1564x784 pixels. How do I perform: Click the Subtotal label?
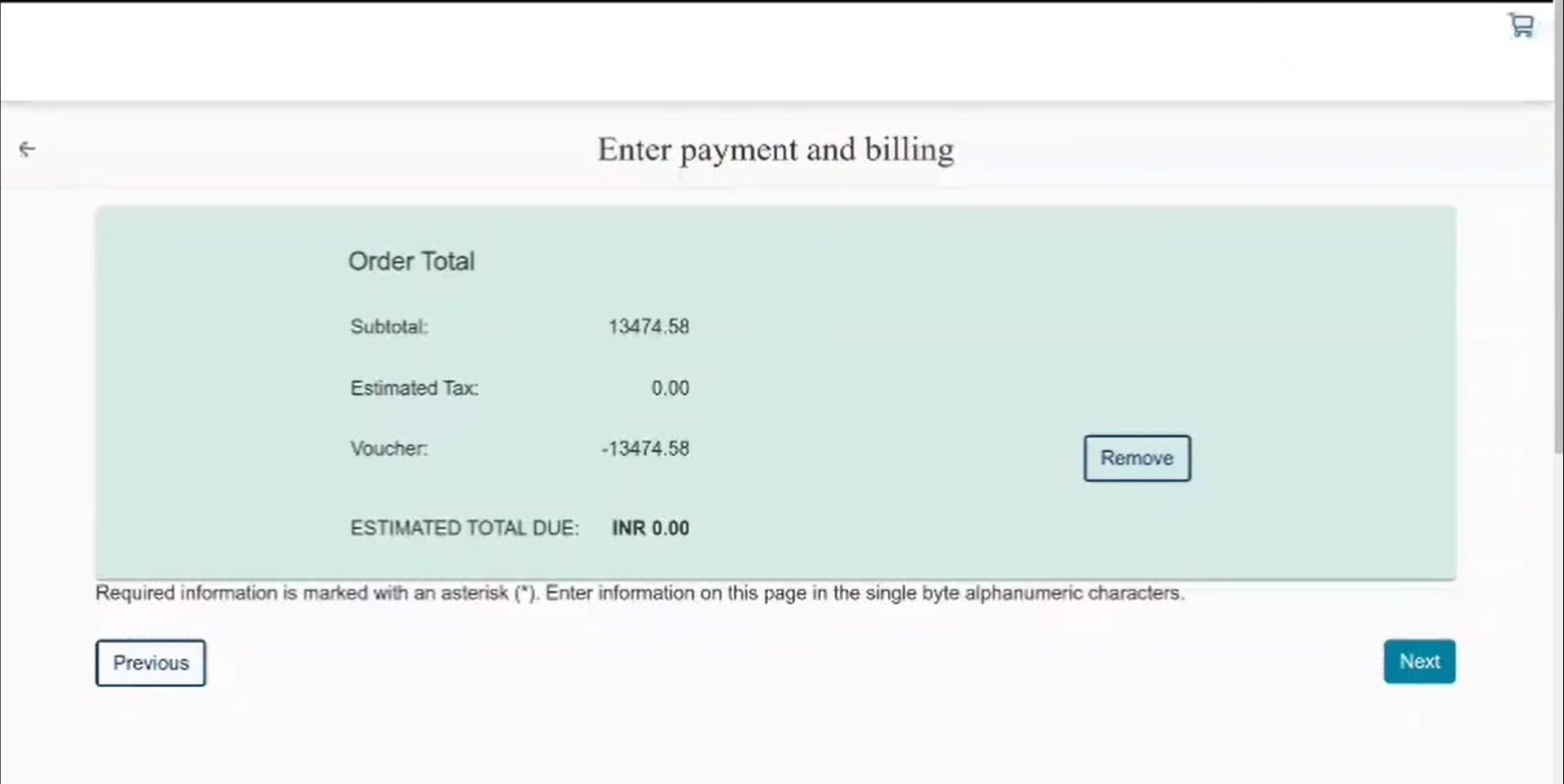(x=389, y=326)
